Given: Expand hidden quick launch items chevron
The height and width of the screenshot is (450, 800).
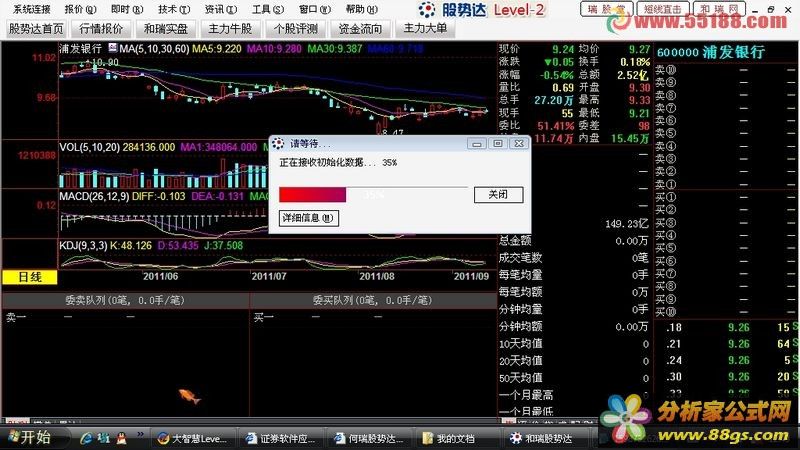Looking at the screenshot, I should (x=140, y=435).
